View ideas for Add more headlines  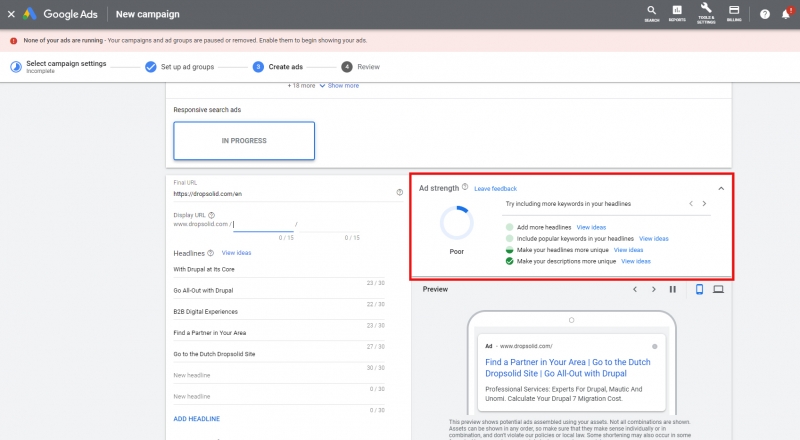click(x=591, y=228)
